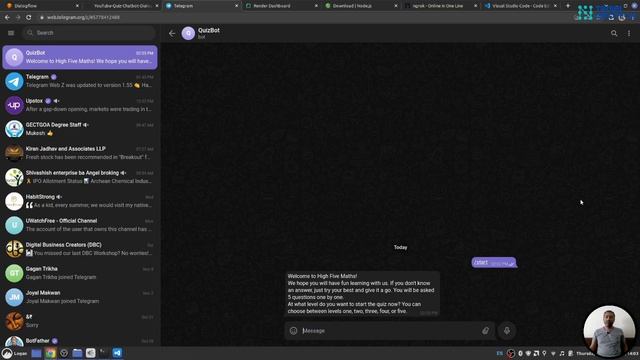Switch to the Download Node.js tab
The image size is (640, 360).
click(361, 6)
